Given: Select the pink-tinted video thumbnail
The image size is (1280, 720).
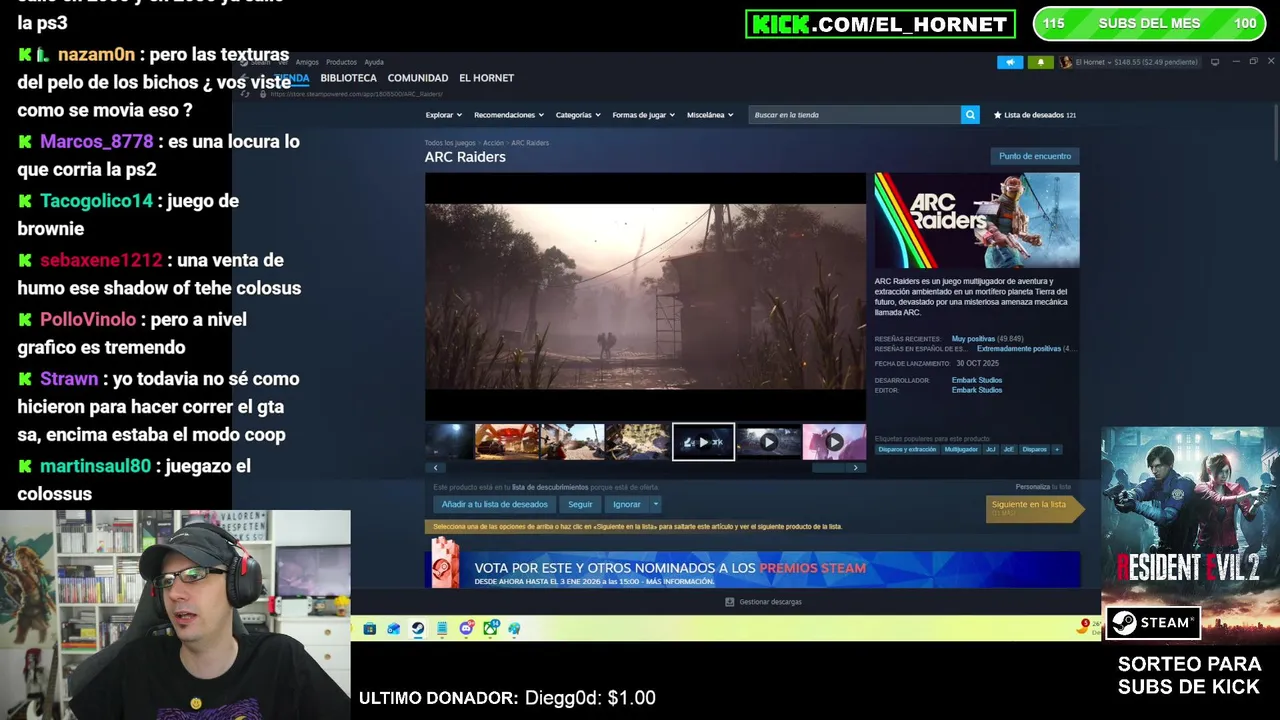Looking at the screenshot, I should (834, 442).
